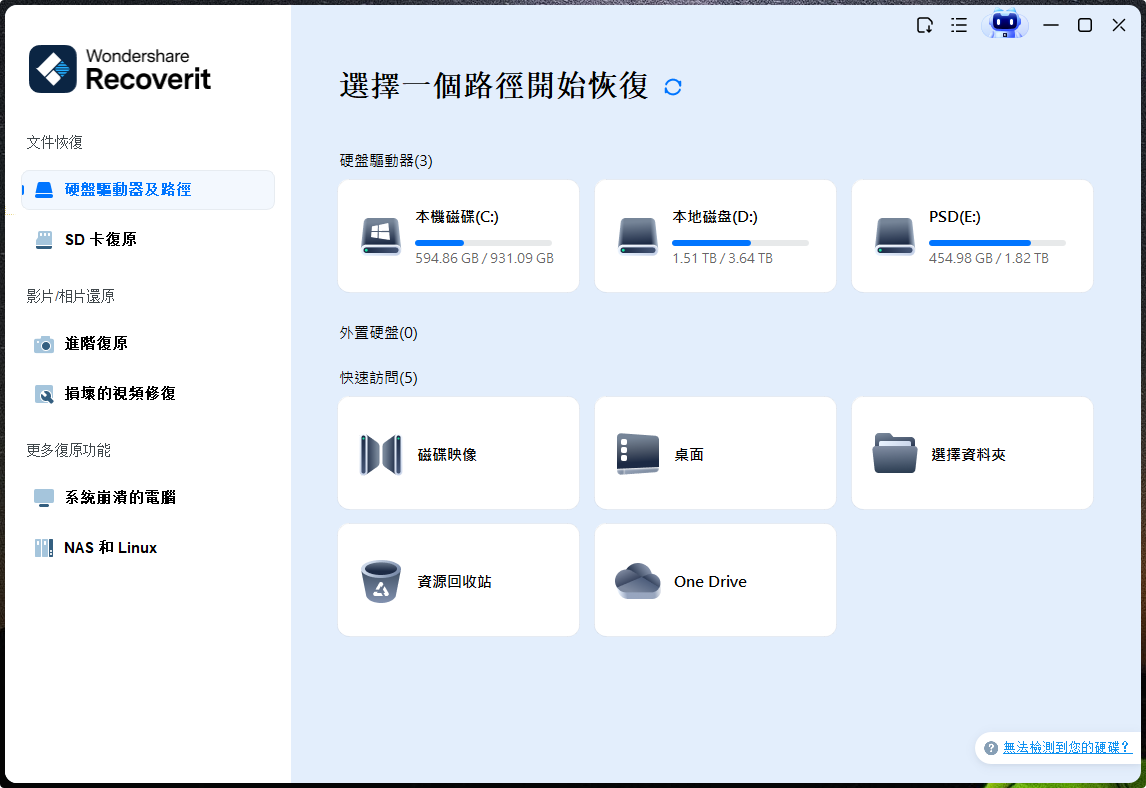Screen dimensions: 1146x788
Task: Click the E: drive usage bar
Action: [x=997, y=243]
